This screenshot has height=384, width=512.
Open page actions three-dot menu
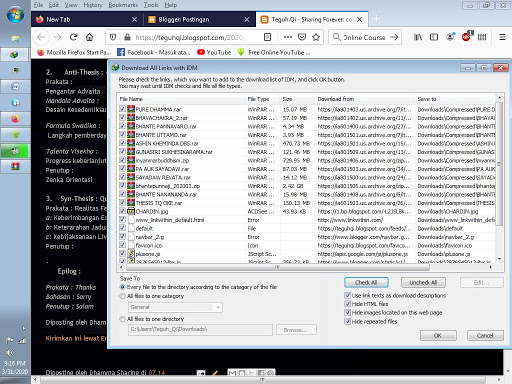[288, 37]
